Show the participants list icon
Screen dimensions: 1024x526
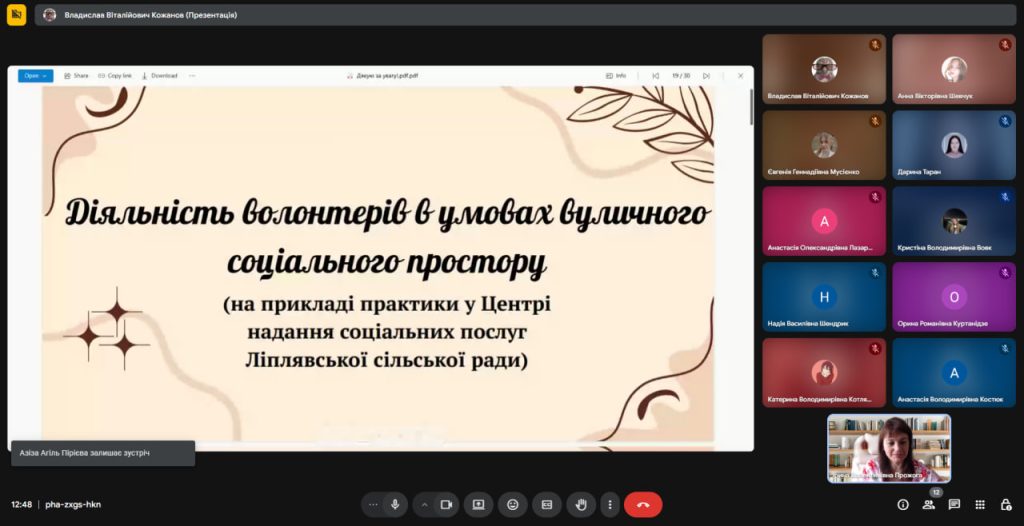pyautogui.click(x=929, y=505)
